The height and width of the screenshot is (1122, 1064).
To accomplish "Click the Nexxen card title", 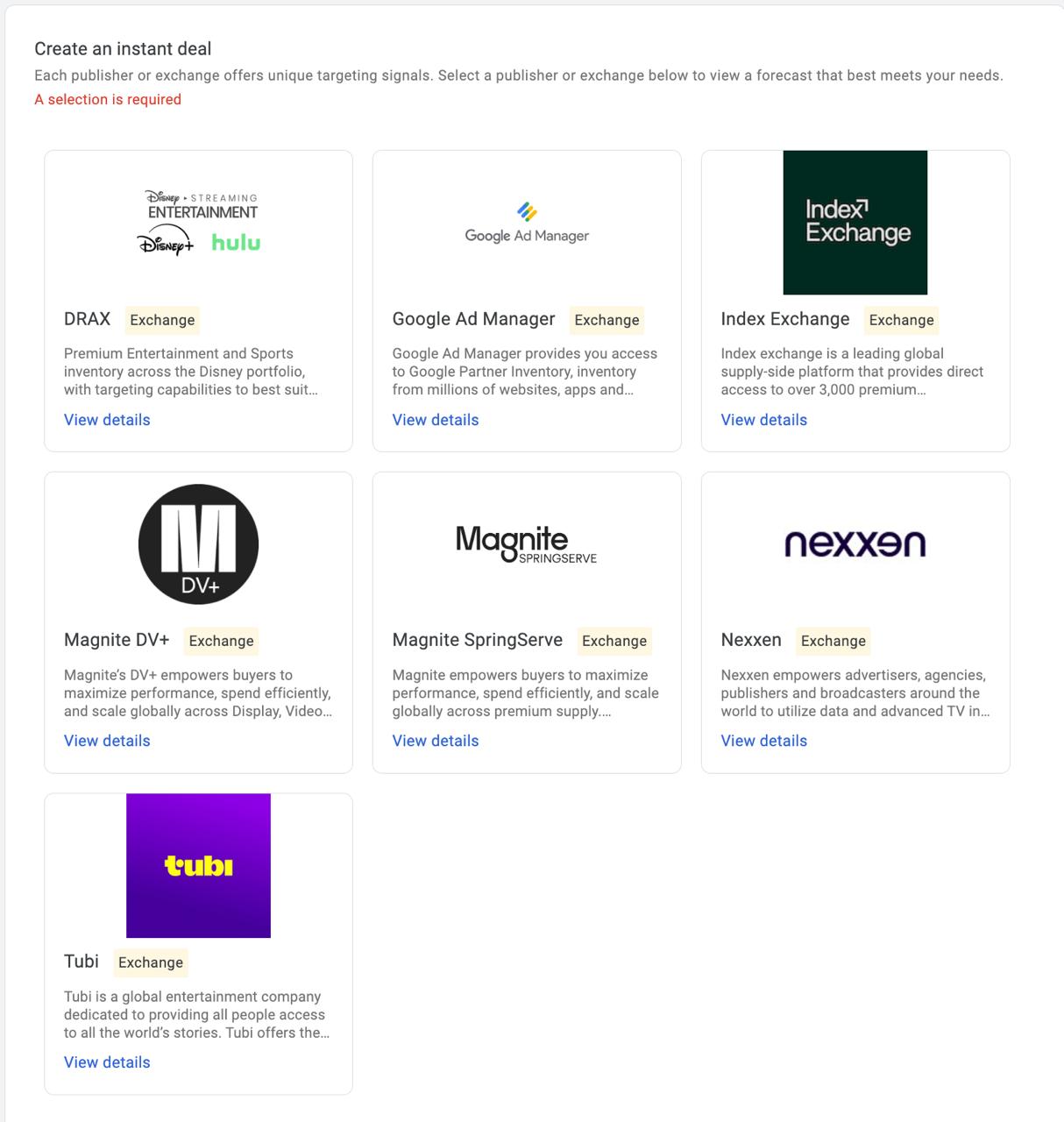I will (x=751, y=640).
